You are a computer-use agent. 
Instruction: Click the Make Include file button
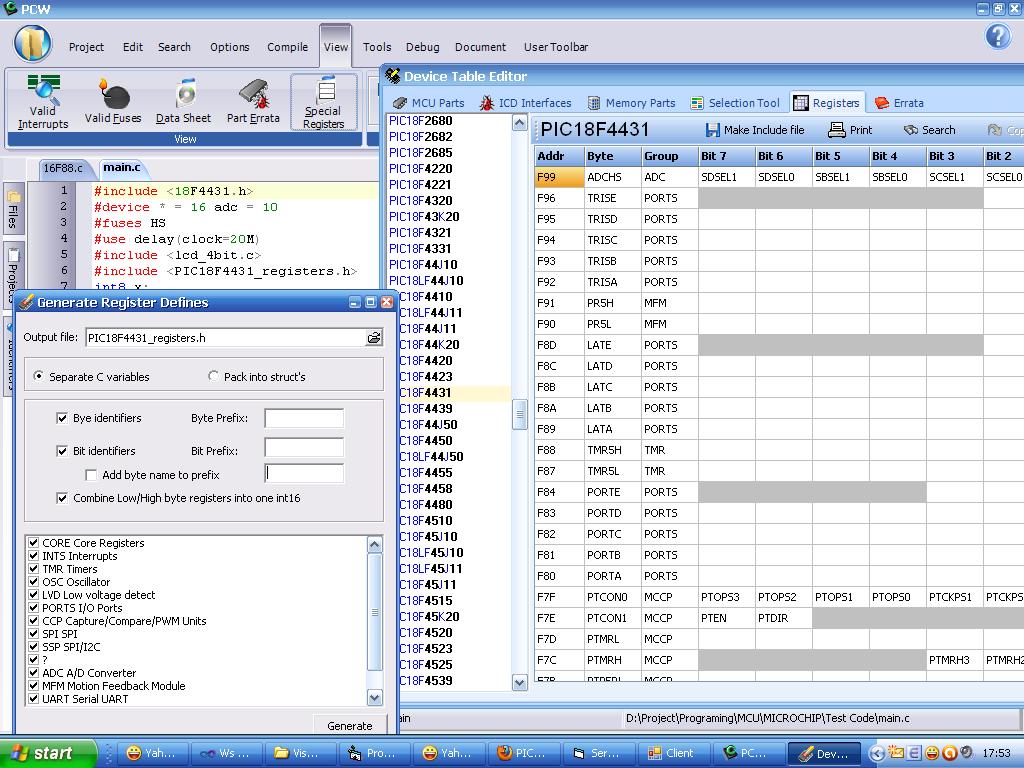click(x=755, y=130)
